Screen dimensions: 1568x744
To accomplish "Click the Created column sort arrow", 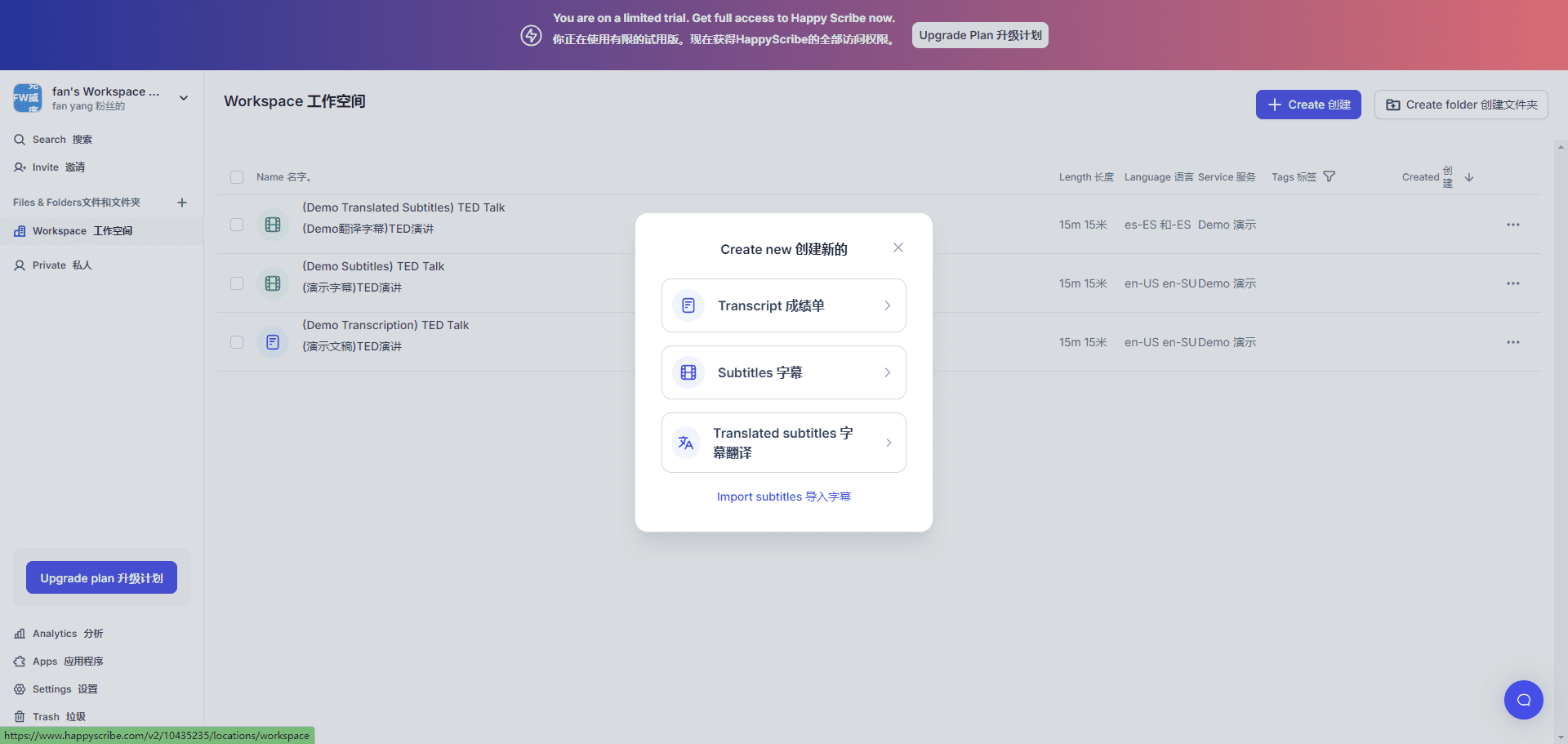I will 1469,177.
